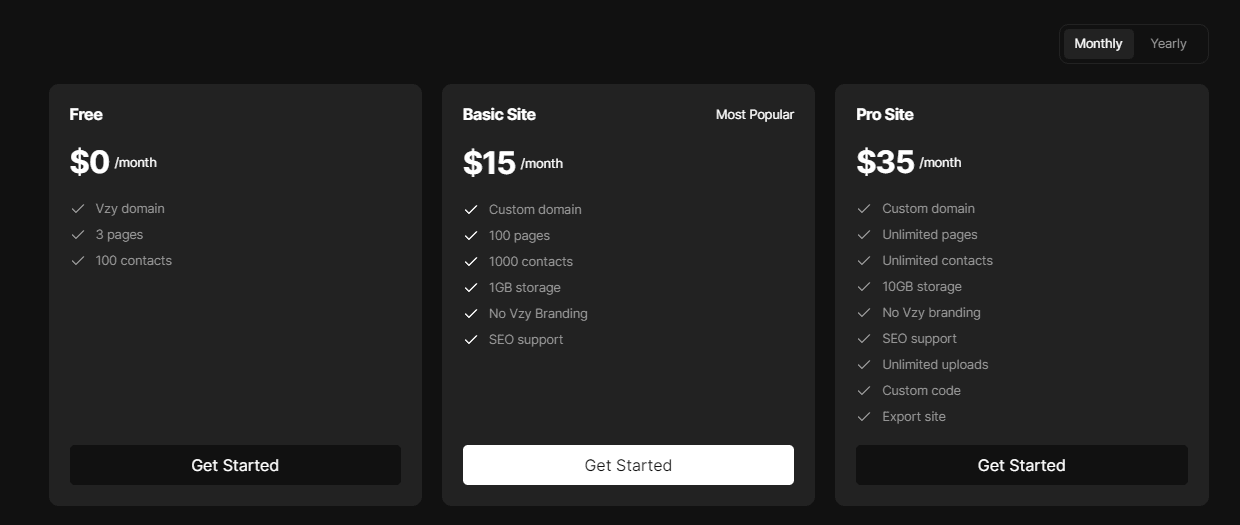Click the Free plan title
Screen dimensions: 1240x525
86,115
